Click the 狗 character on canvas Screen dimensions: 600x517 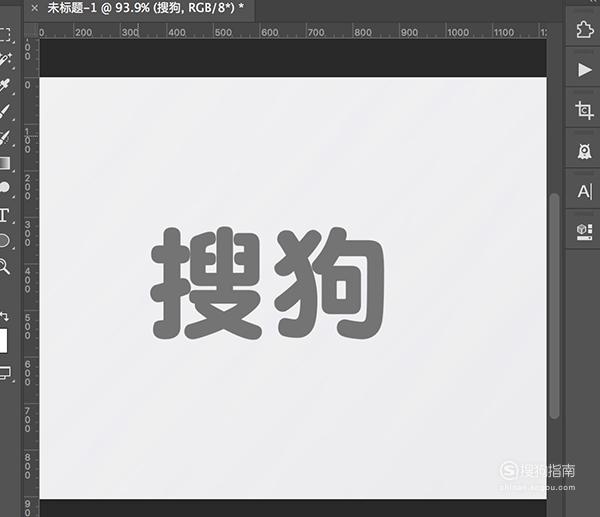click(x=329, y=284)
